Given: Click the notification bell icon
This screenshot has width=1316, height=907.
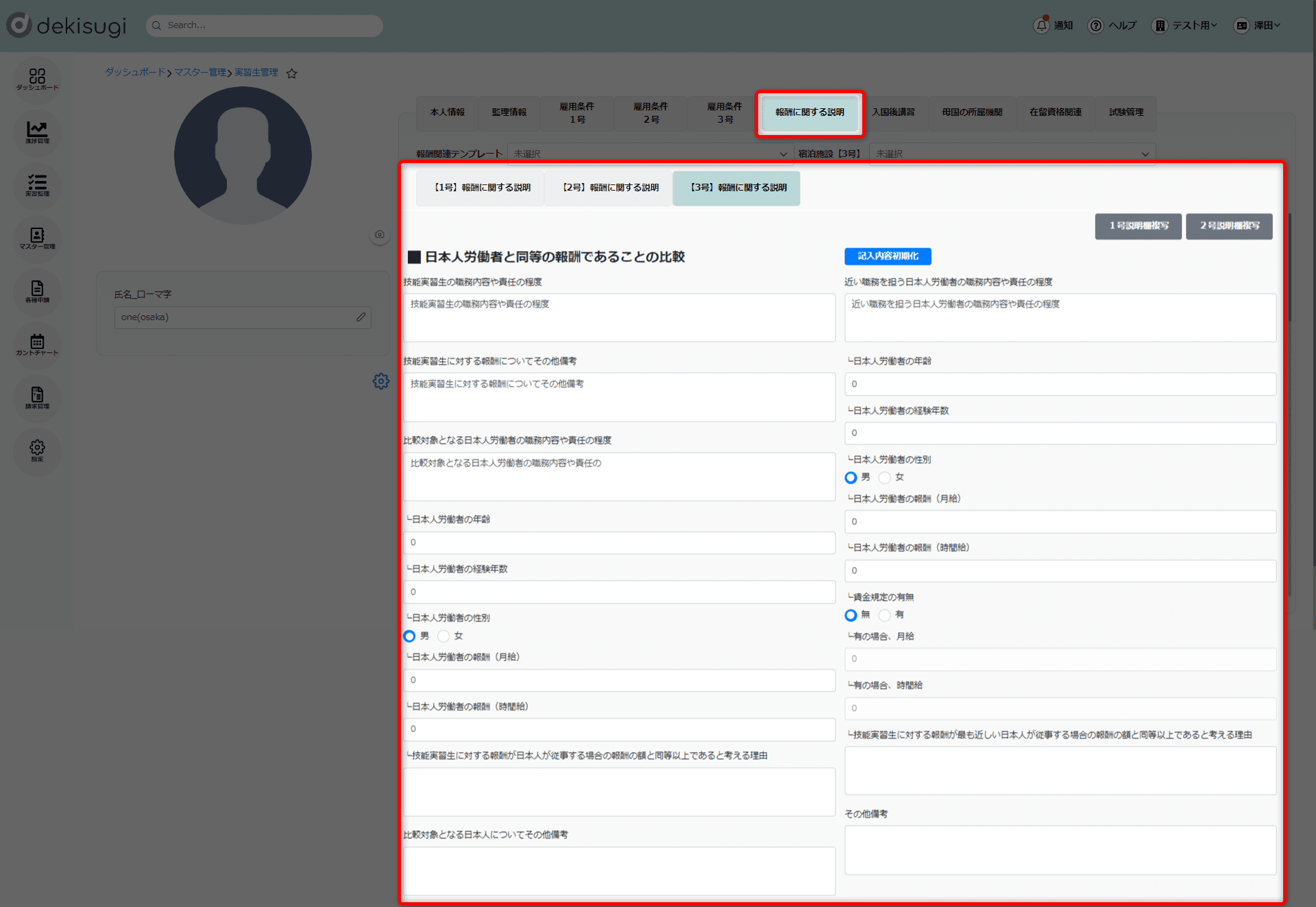Looking at the screenshot, I should point(1041,25).
